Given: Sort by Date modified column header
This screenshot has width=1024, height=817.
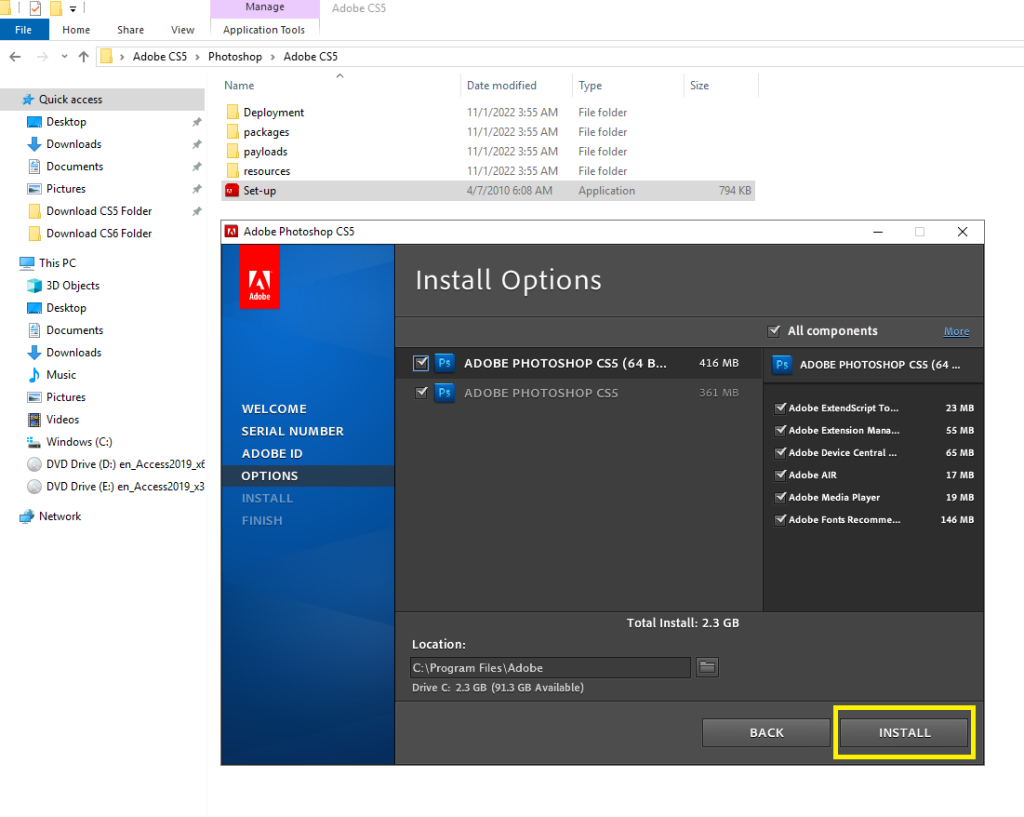Looking at the screenshot, I should click(x=501, y=86).
